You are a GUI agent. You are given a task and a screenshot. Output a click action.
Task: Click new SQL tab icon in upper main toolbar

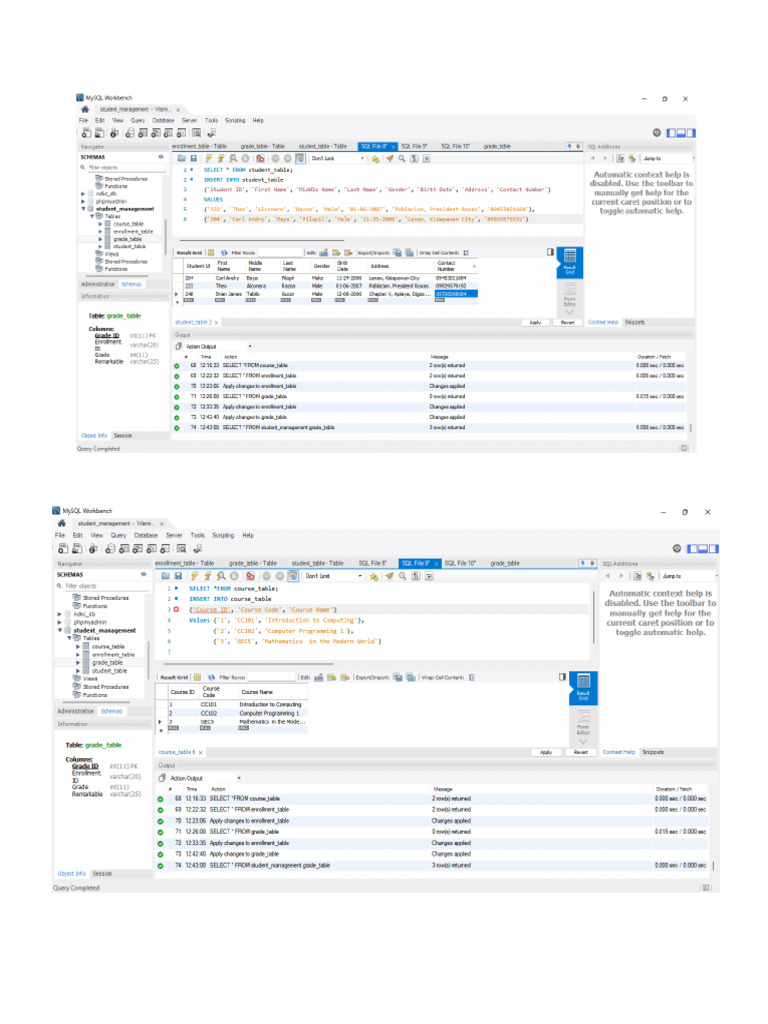pyautogui.click(x=86, y=133)
